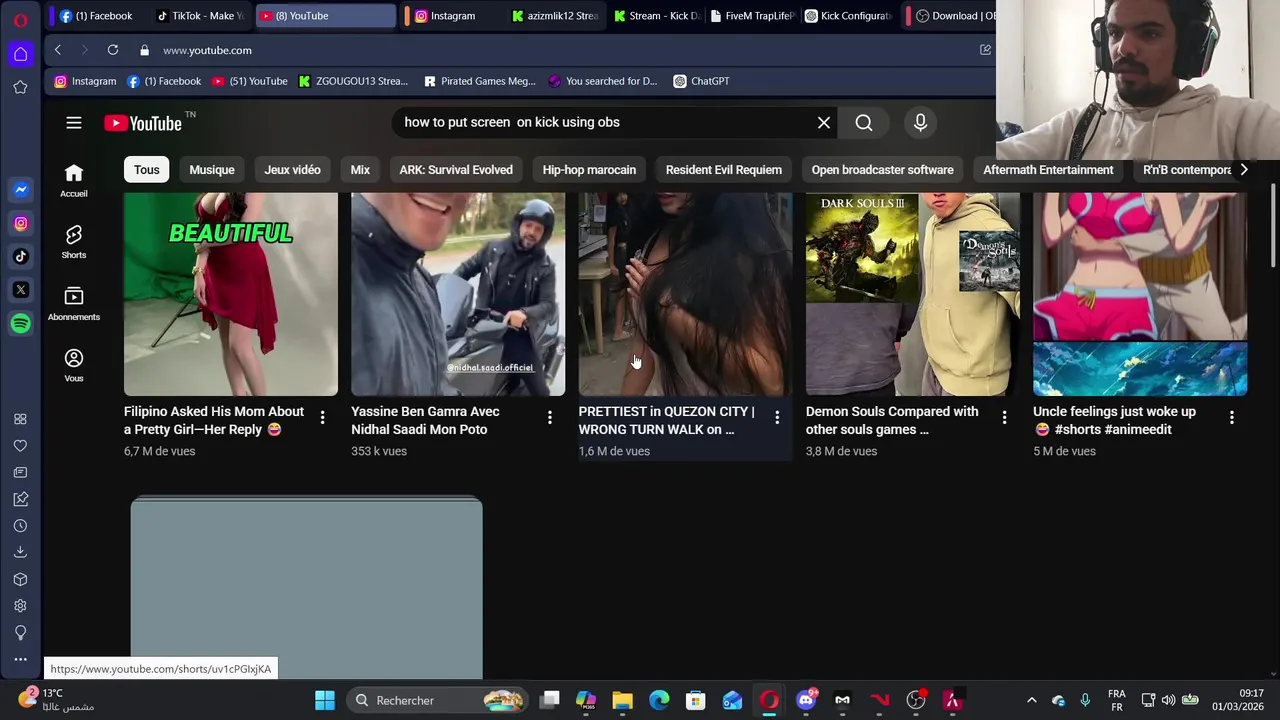Select the Mix filter chip
This screenshot has height=720, width=1280.
pyautogui.click(x=360, y=170)
